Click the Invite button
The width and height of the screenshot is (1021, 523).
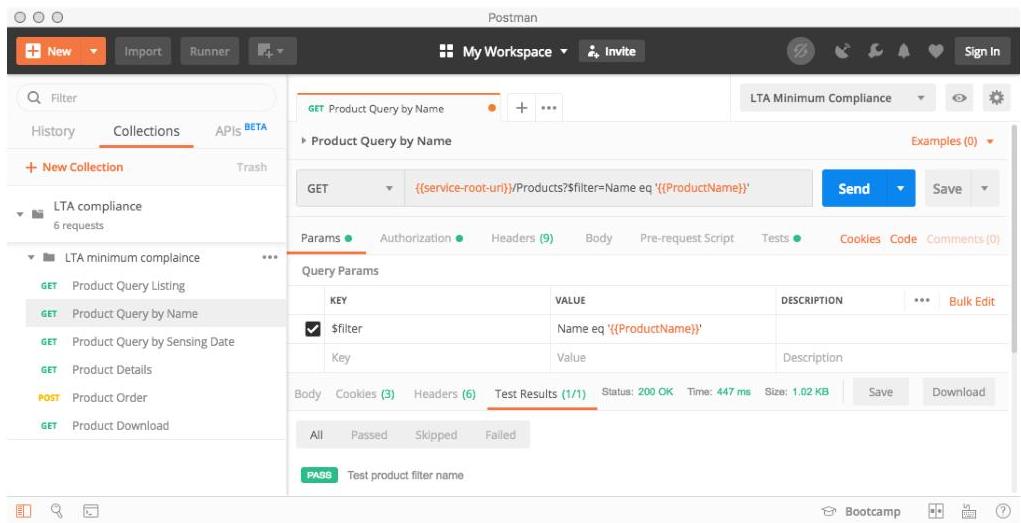611,51
